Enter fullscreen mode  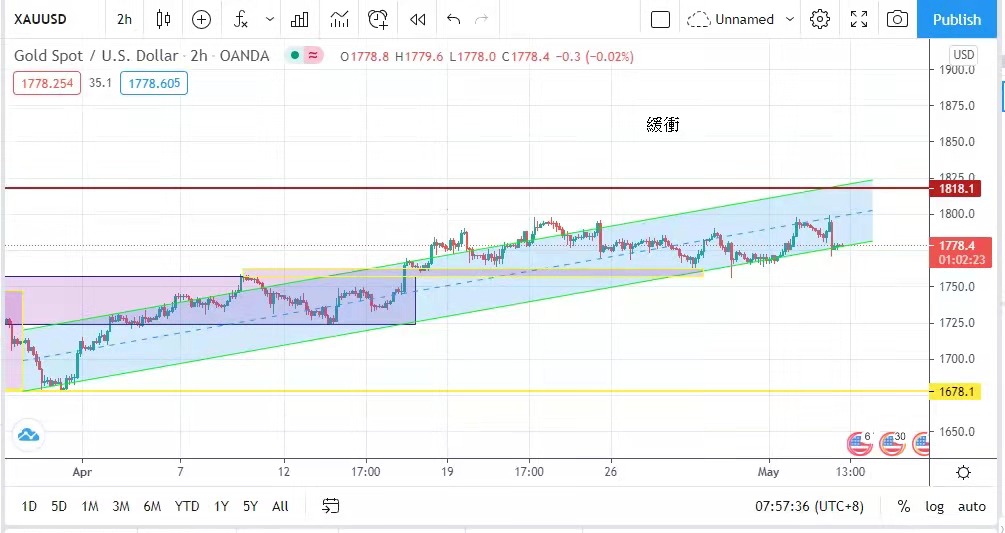(x=858, y=19)
